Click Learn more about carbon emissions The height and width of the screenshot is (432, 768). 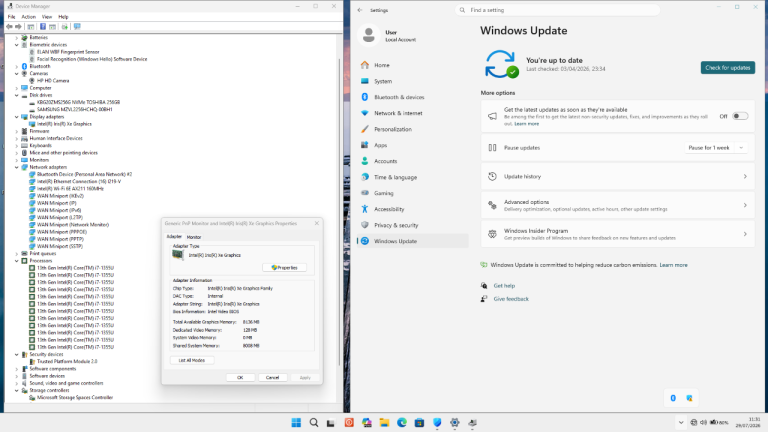point(673,265)
